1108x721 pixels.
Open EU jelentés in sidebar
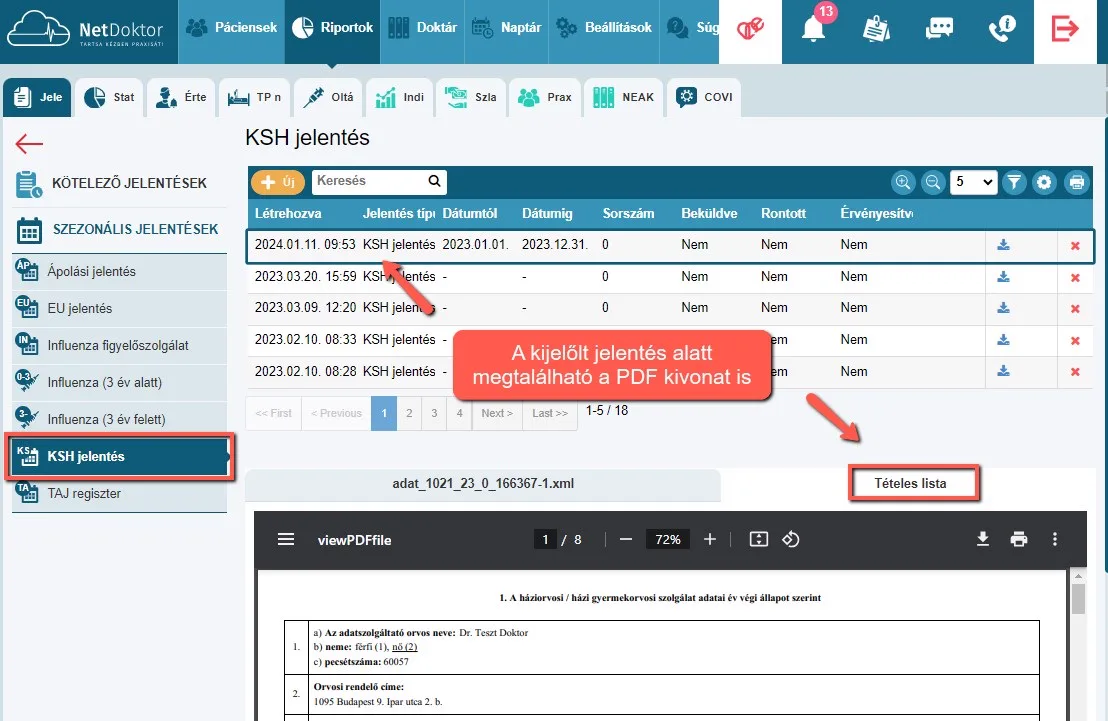[119, 309]
